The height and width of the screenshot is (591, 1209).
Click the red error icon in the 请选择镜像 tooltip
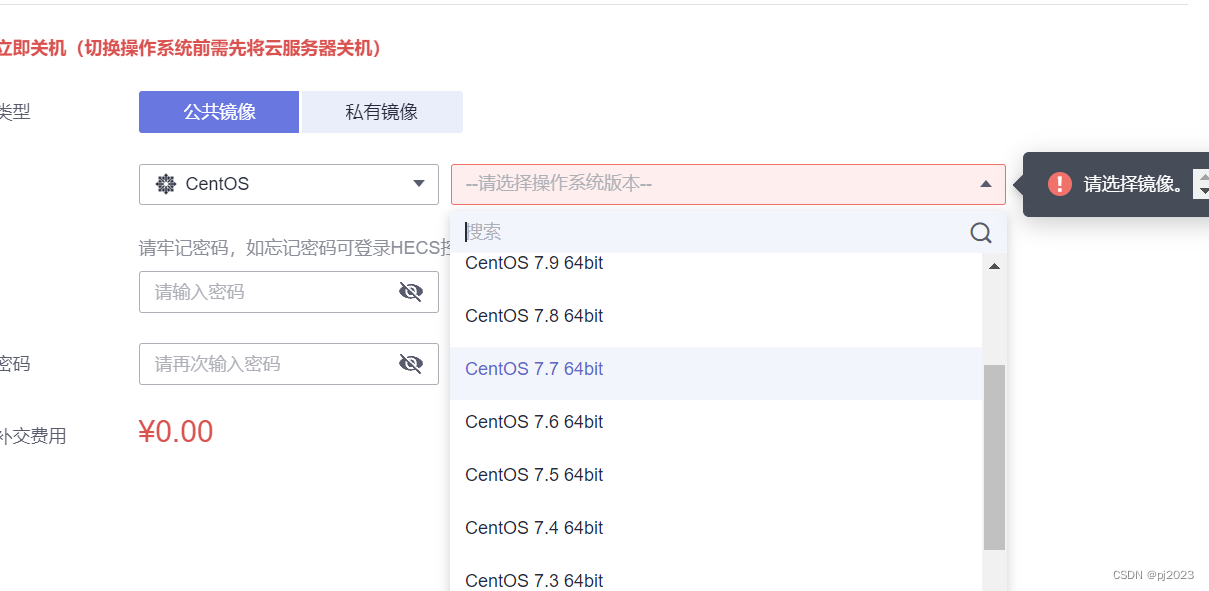(x=1060, y=184)
